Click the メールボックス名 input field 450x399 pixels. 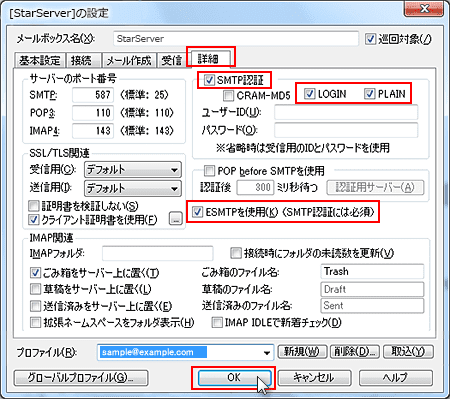236,39
